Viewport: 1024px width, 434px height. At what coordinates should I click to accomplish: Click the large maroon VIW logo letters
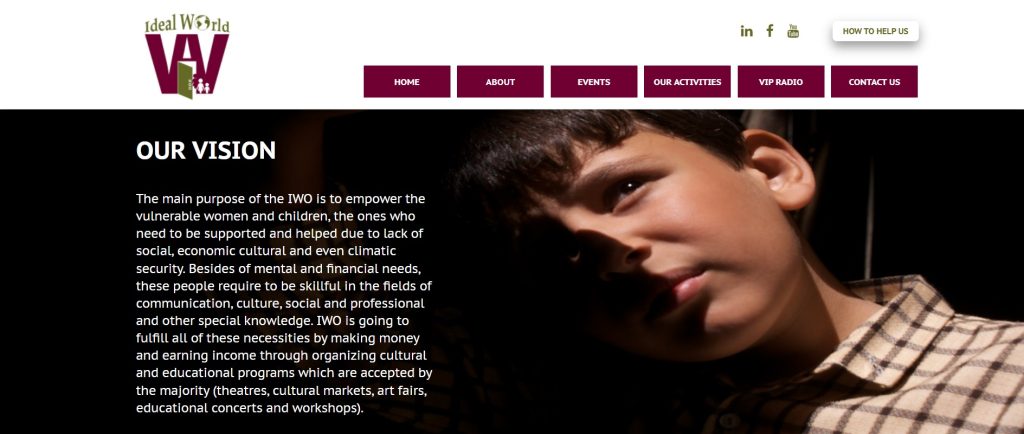[x=187, y=65]
